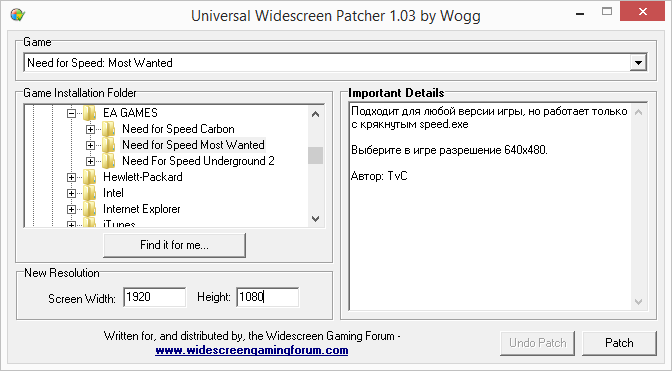Select Need For Speed Underground 2 folder
The image size is (672, 371).
(x=198, y=161)
